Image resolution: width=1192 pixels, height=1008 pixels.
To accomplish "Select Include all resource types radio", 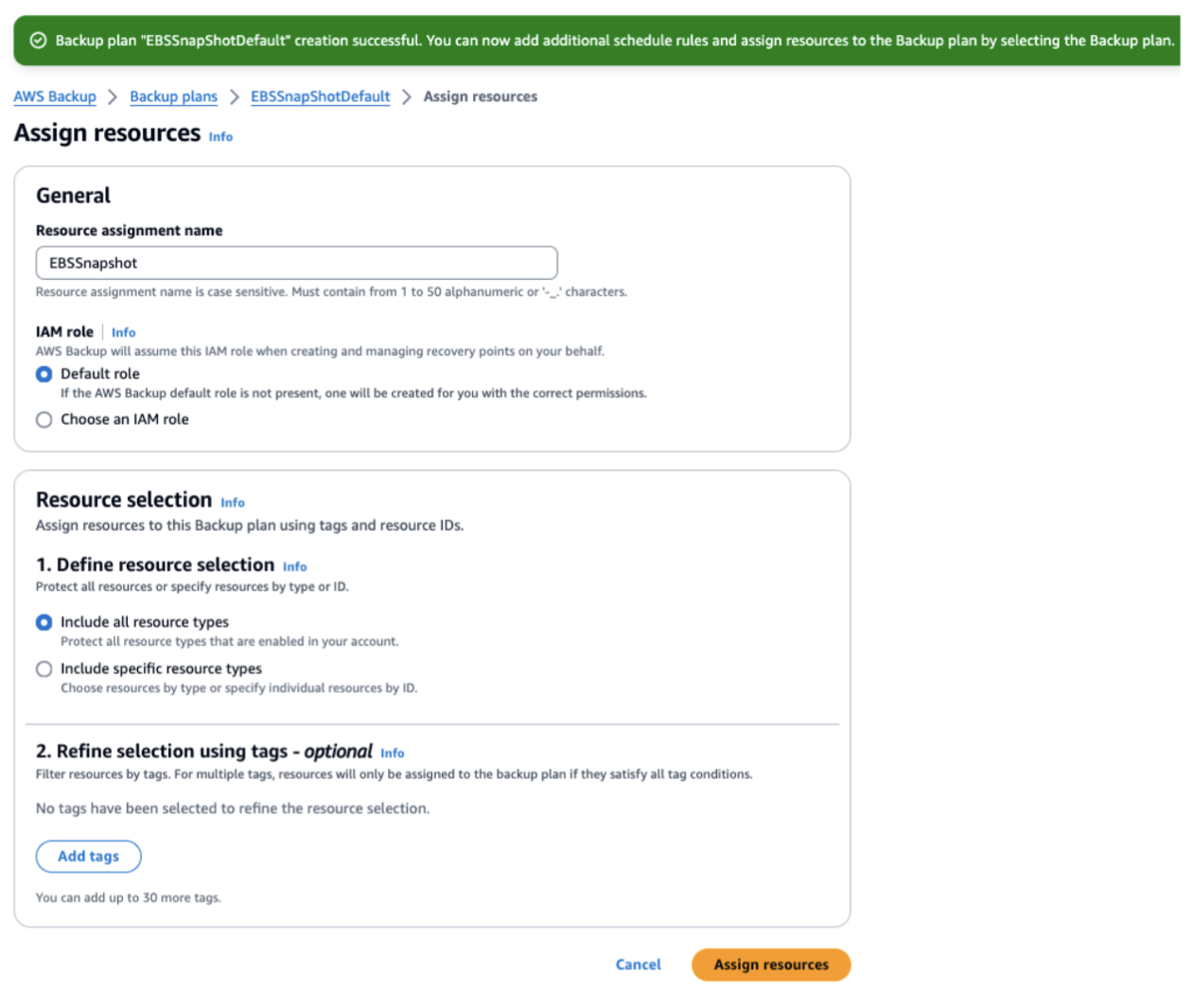I will [x=44, y=622].
